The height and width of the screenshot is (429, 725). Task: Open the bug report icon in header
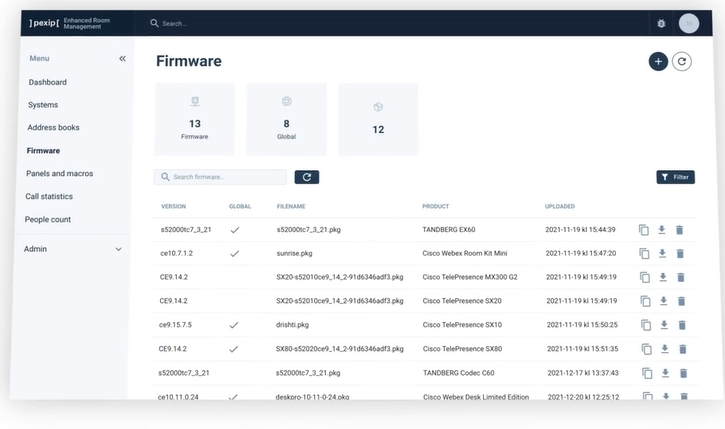tap(661, 23)
